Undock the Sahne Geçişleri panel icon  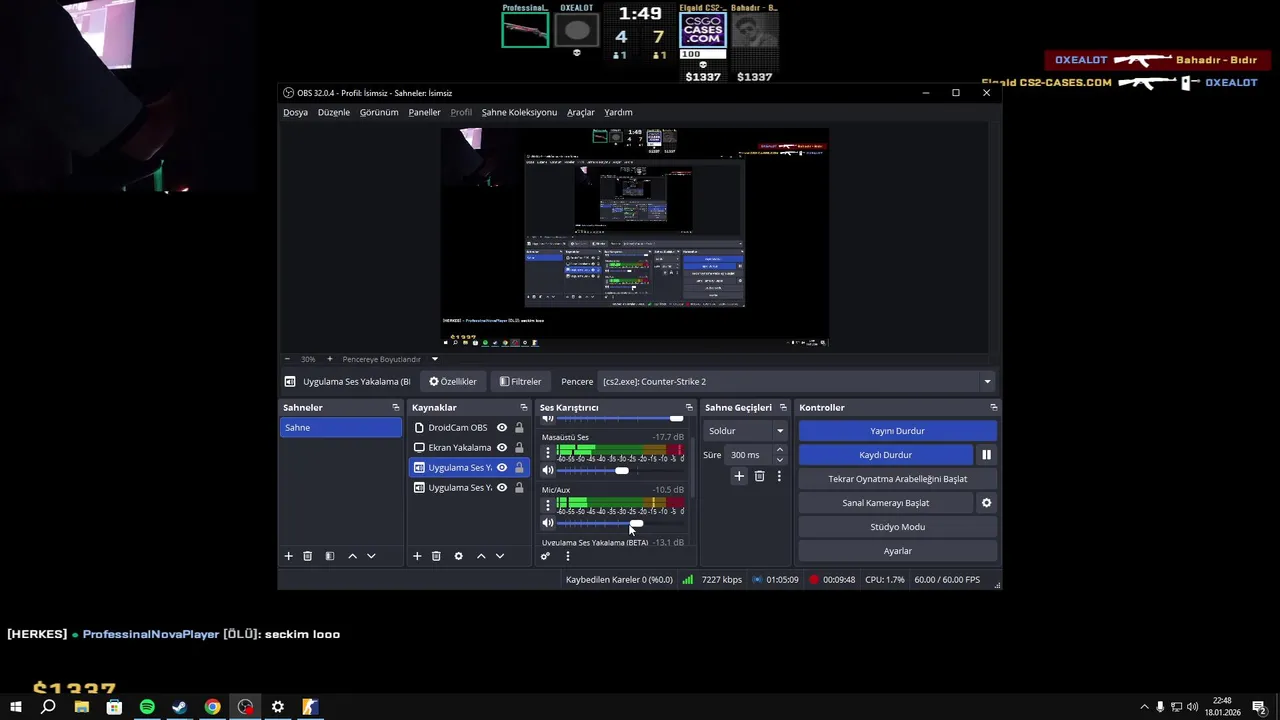click(783, 408)
